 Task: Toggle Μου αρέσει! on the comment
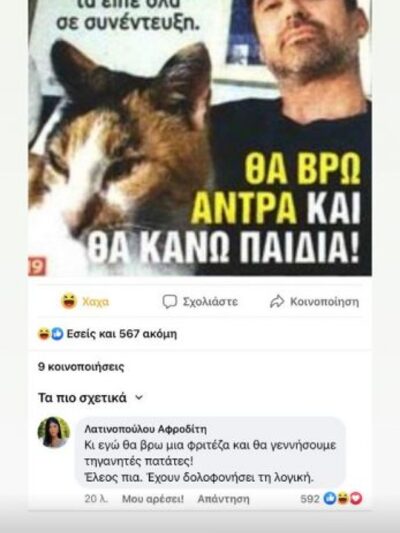click(x=153, y=499)
